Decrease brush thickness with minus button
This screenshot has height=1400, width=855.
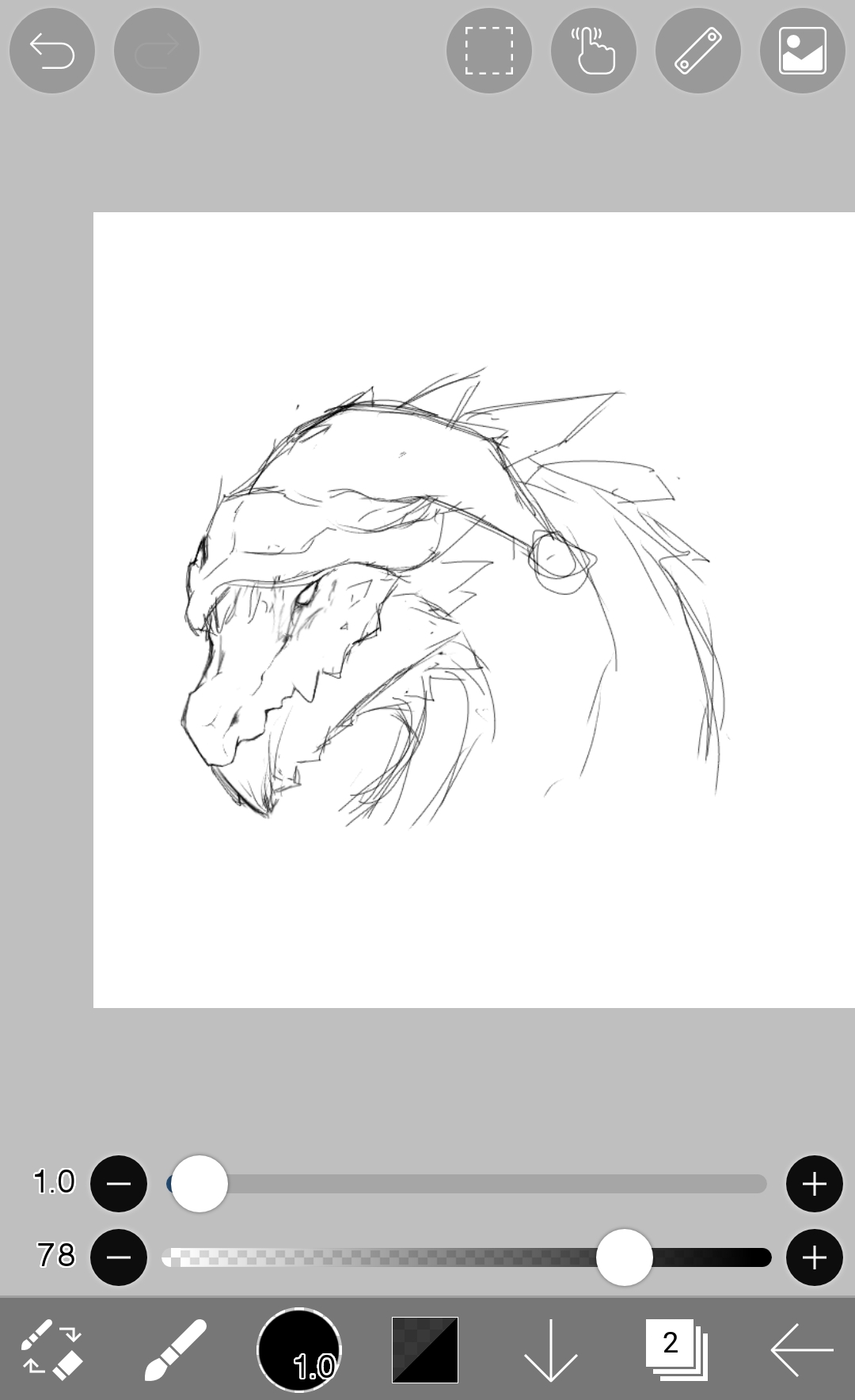[119, 1184]
